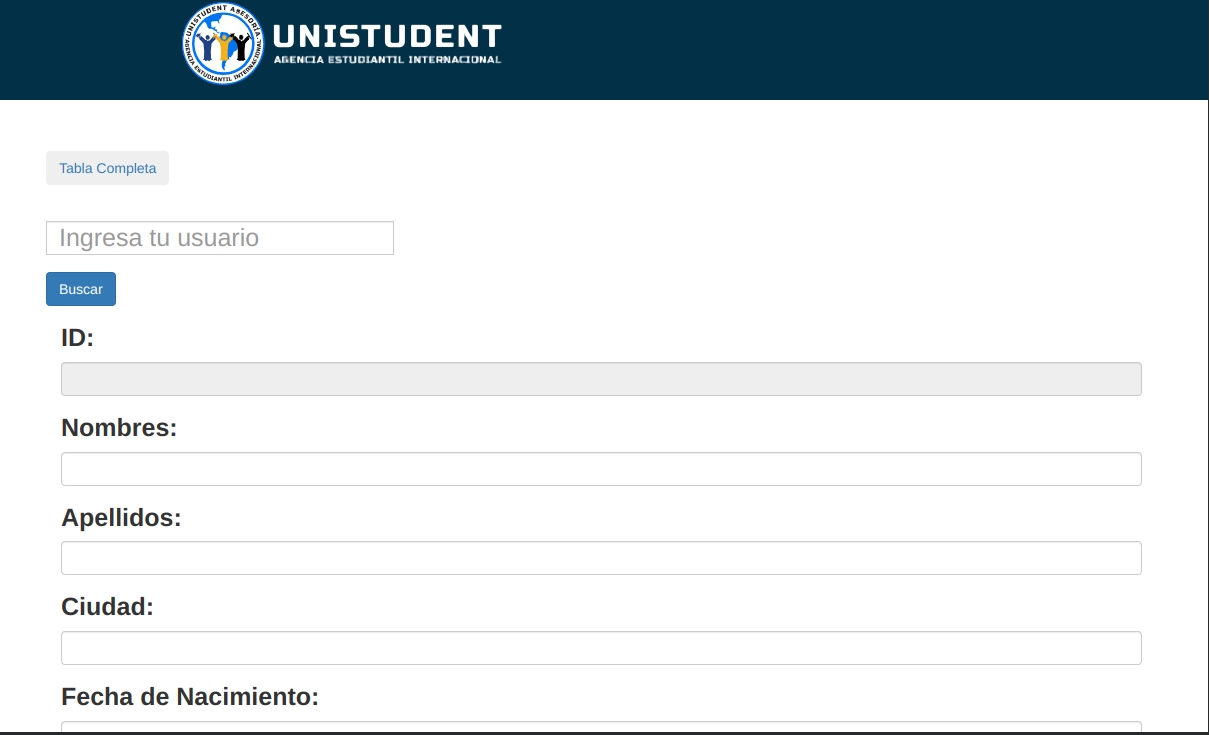Click the Ciudad: label
The width and height of the screenshot is (1209, 735).
(x=107, y=607)
